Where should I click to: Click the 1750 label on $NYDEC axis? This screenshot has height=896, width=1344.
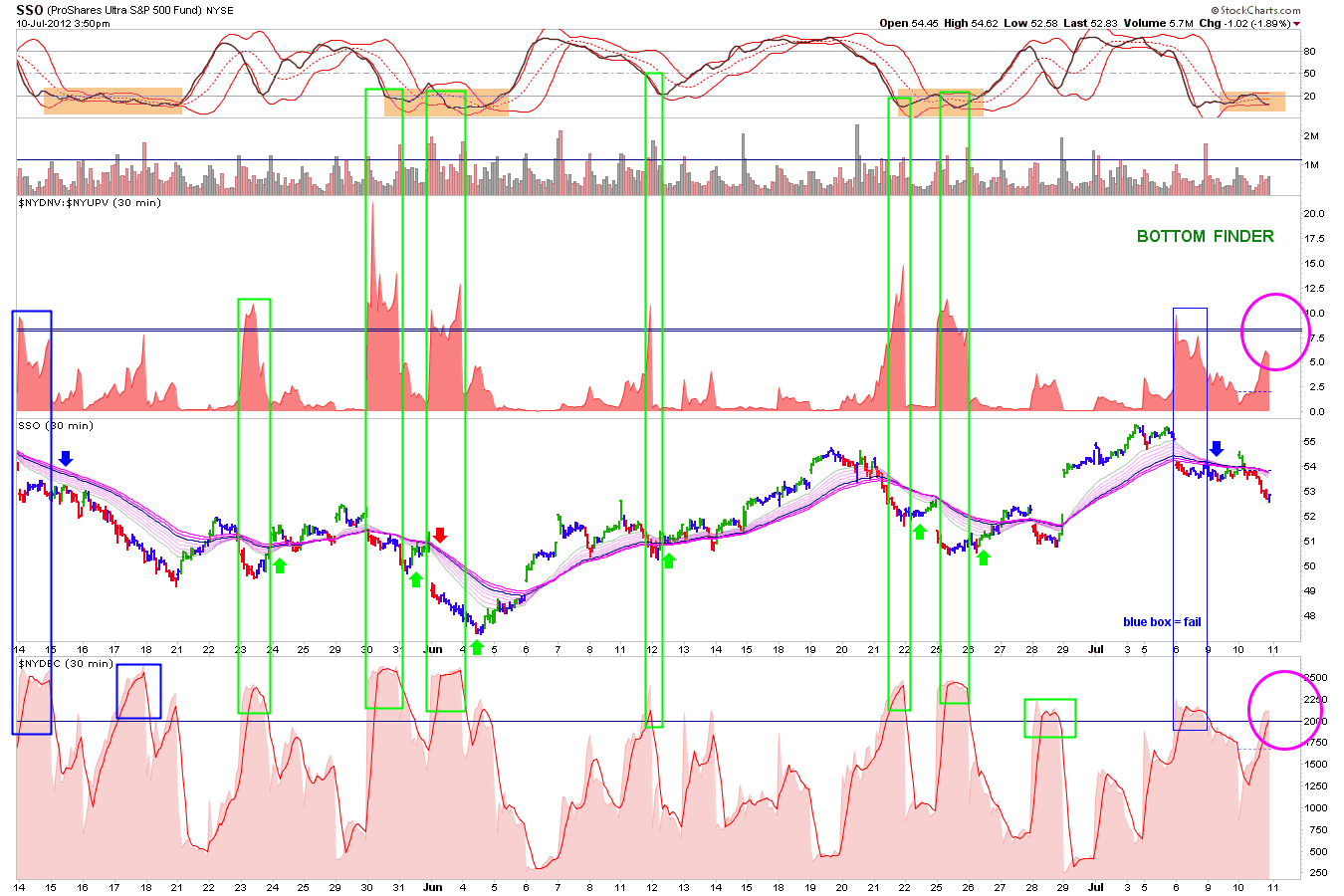click(1315, 743)
